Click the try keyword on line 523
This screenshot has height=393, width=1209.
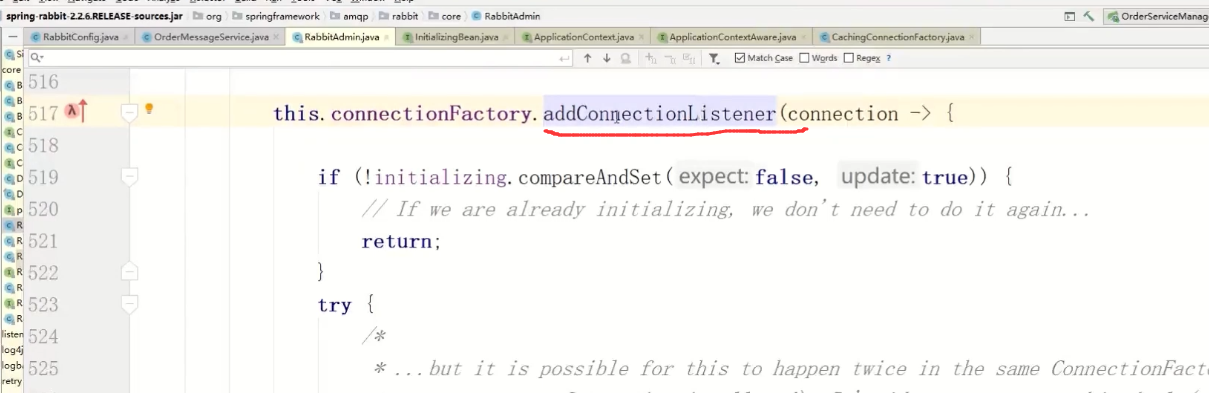(x=334, y=305)
